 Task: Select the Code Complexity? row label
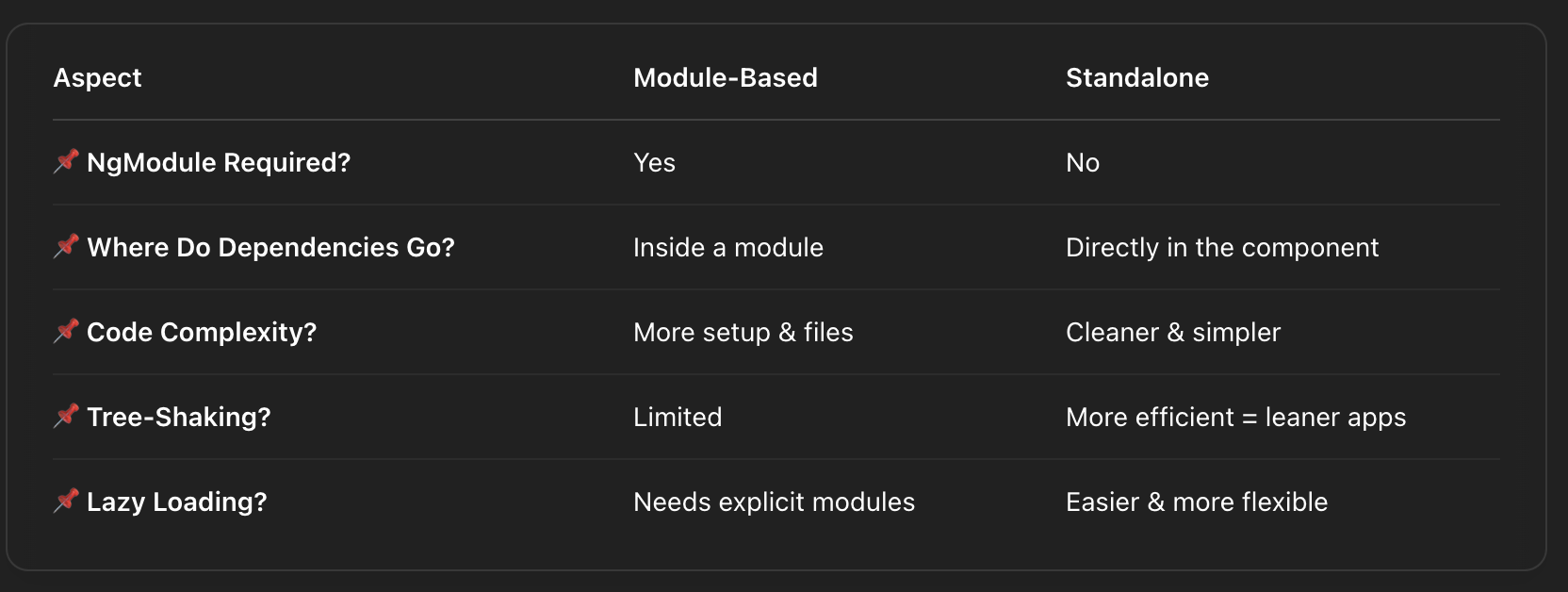pos(202,332)
